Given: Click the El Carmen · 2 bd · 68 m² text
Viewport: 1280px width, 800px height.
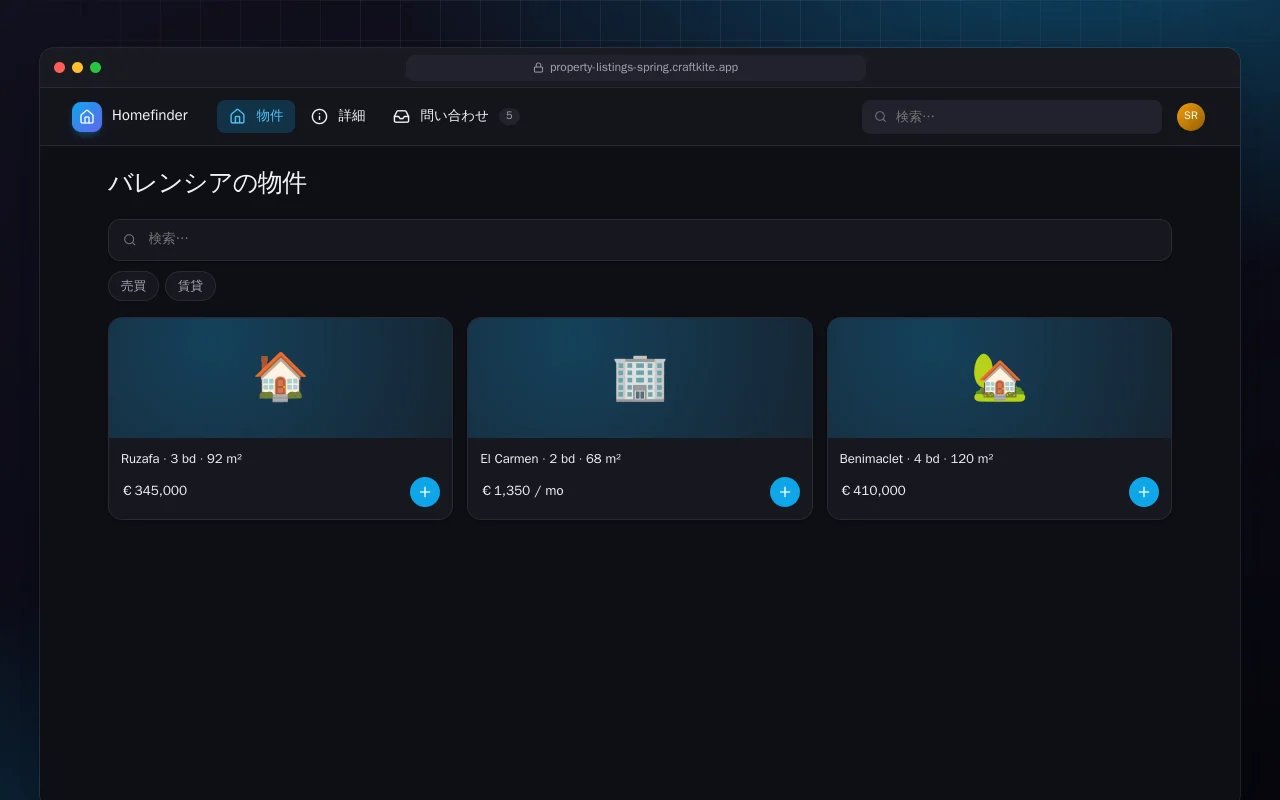Looking at the screenshot, I should (x=550, y=459).
